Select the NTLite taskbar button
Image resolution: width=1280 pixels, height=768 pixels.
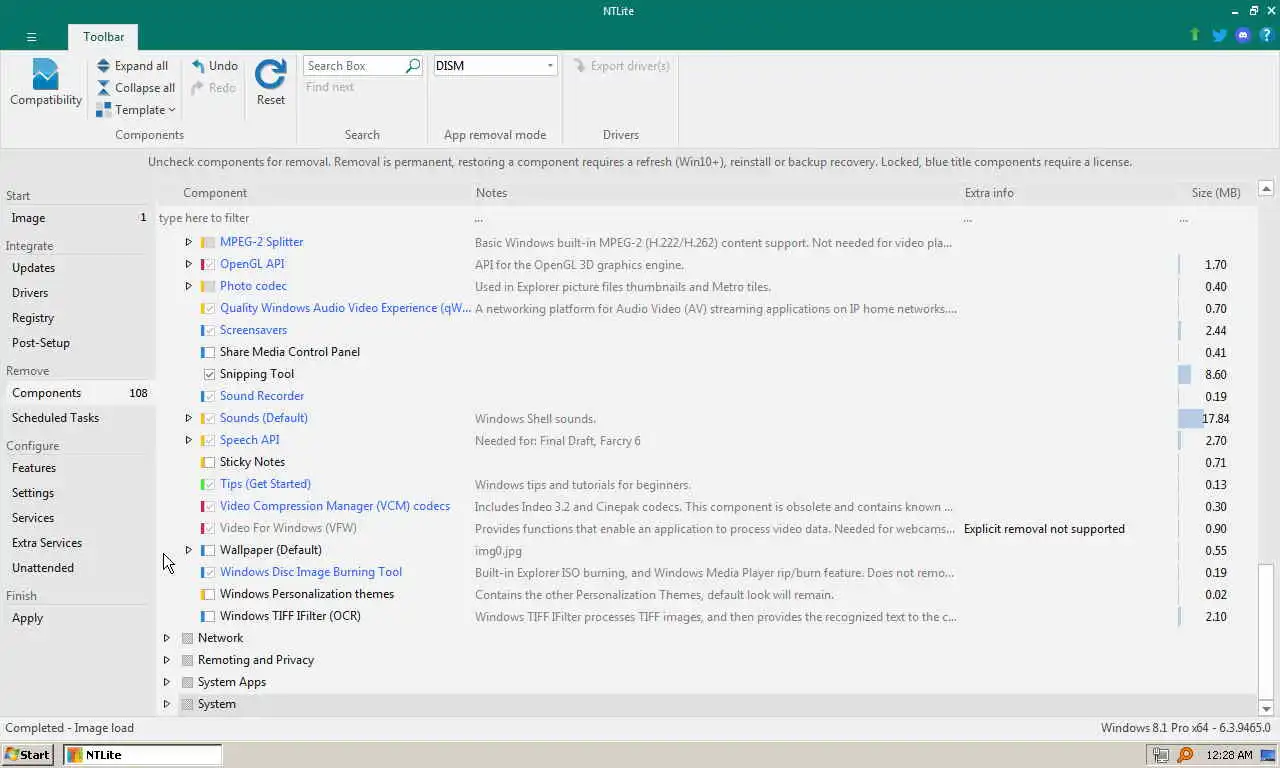[x=143, y=755]
